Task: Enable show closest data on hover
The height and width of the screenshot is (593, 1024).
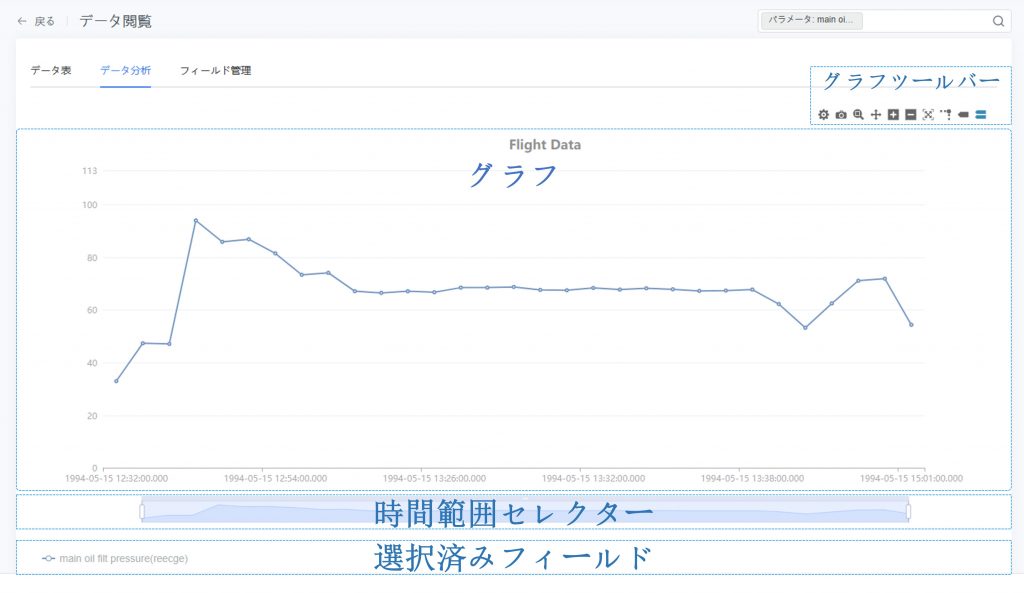Action: [x=963, y=115]
